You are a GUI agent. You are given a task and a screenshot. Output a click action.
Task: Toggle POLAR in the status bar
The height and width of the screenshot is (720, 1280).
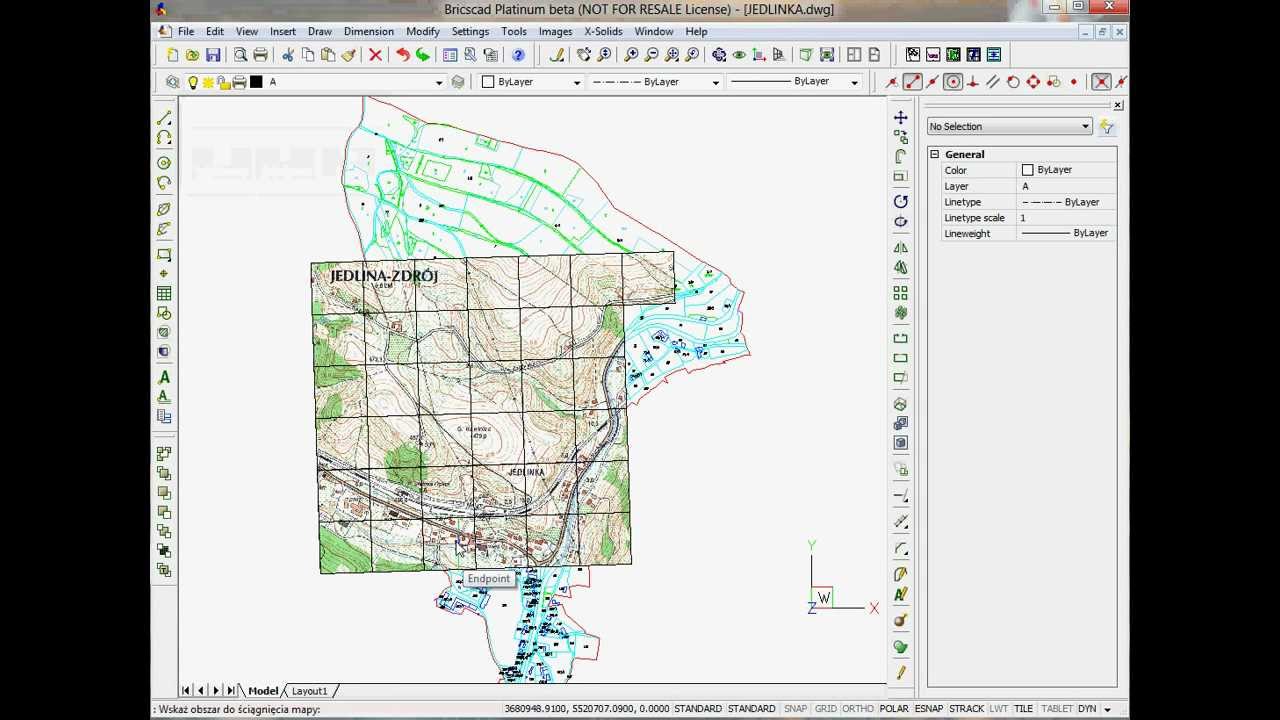(x=894, y=709)
